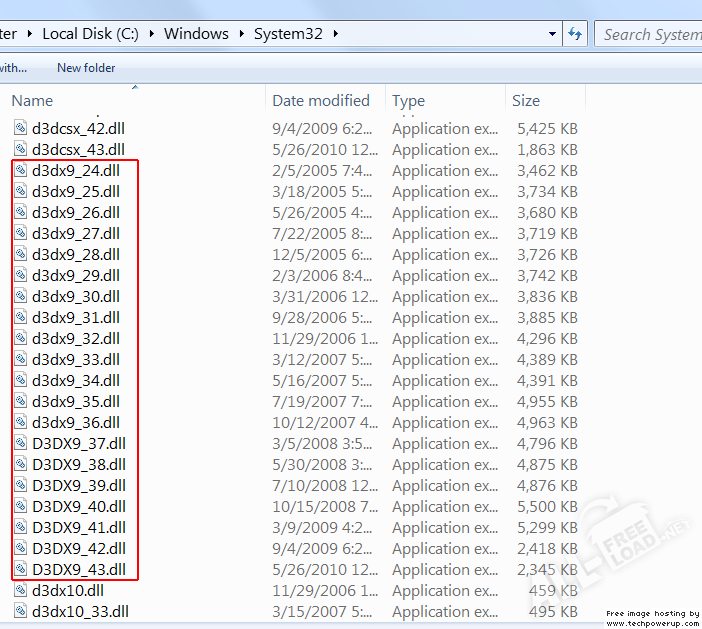Click the d3dcsx_42.dll file icon
The width and height of the screenshot is (702, 629).
tap(21, 128)
